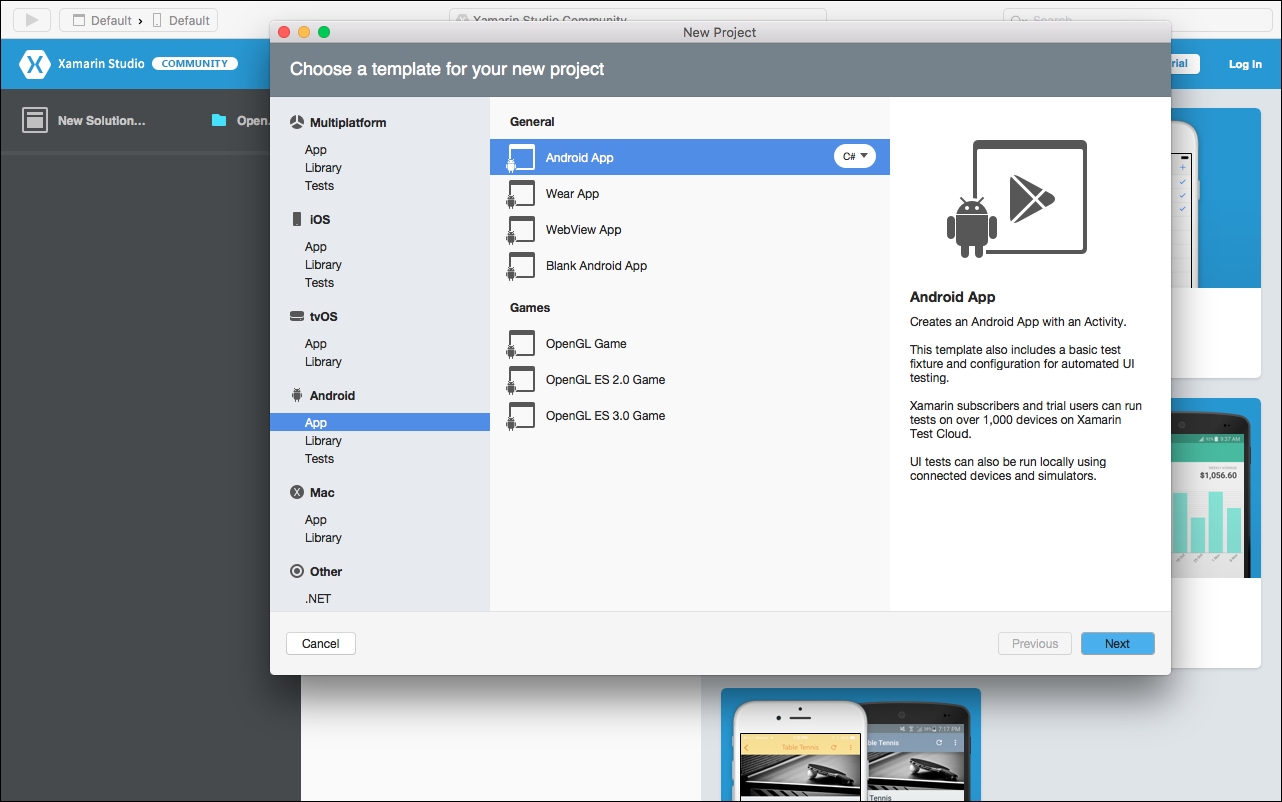1282x802 pixels.
Task: Select the OpenGL ES 3.0 Game icon
Action: tap(521, 416)
